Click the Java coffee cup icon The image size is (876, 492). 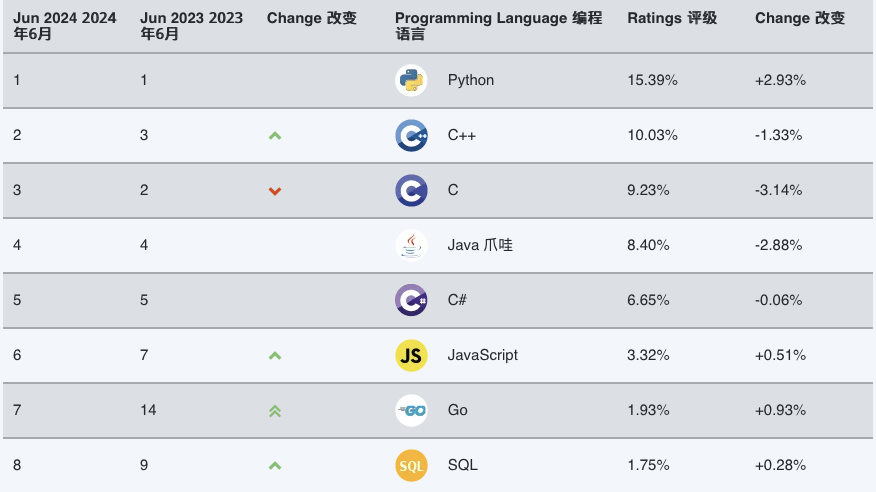411,245
